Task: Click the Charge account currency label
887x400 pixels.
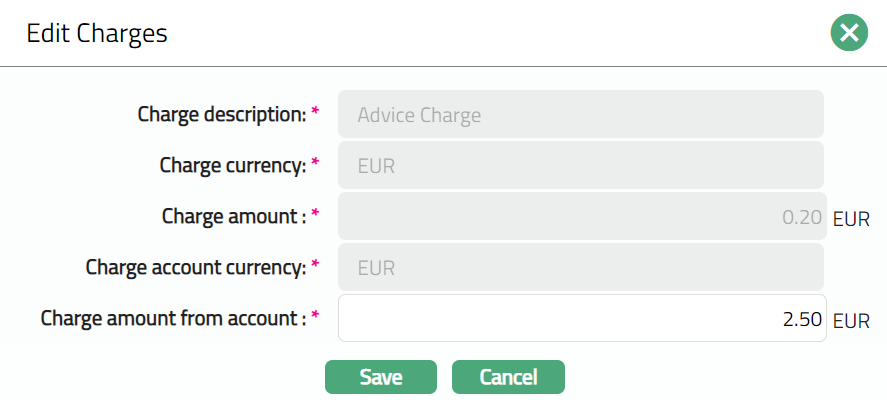Action: click(195, 268)
